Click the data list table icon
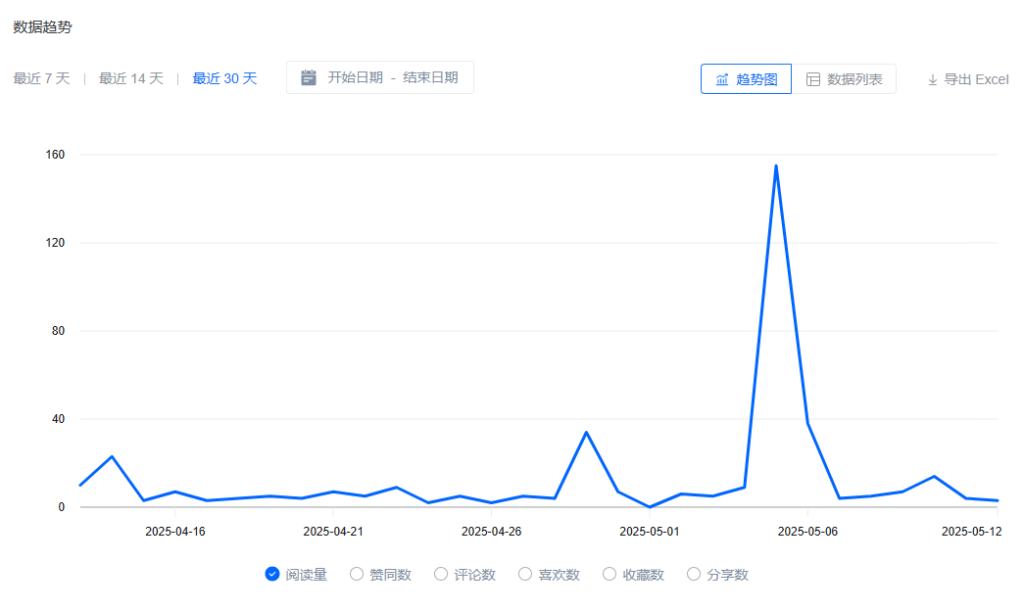1024x610 pixels. point(813,79)
